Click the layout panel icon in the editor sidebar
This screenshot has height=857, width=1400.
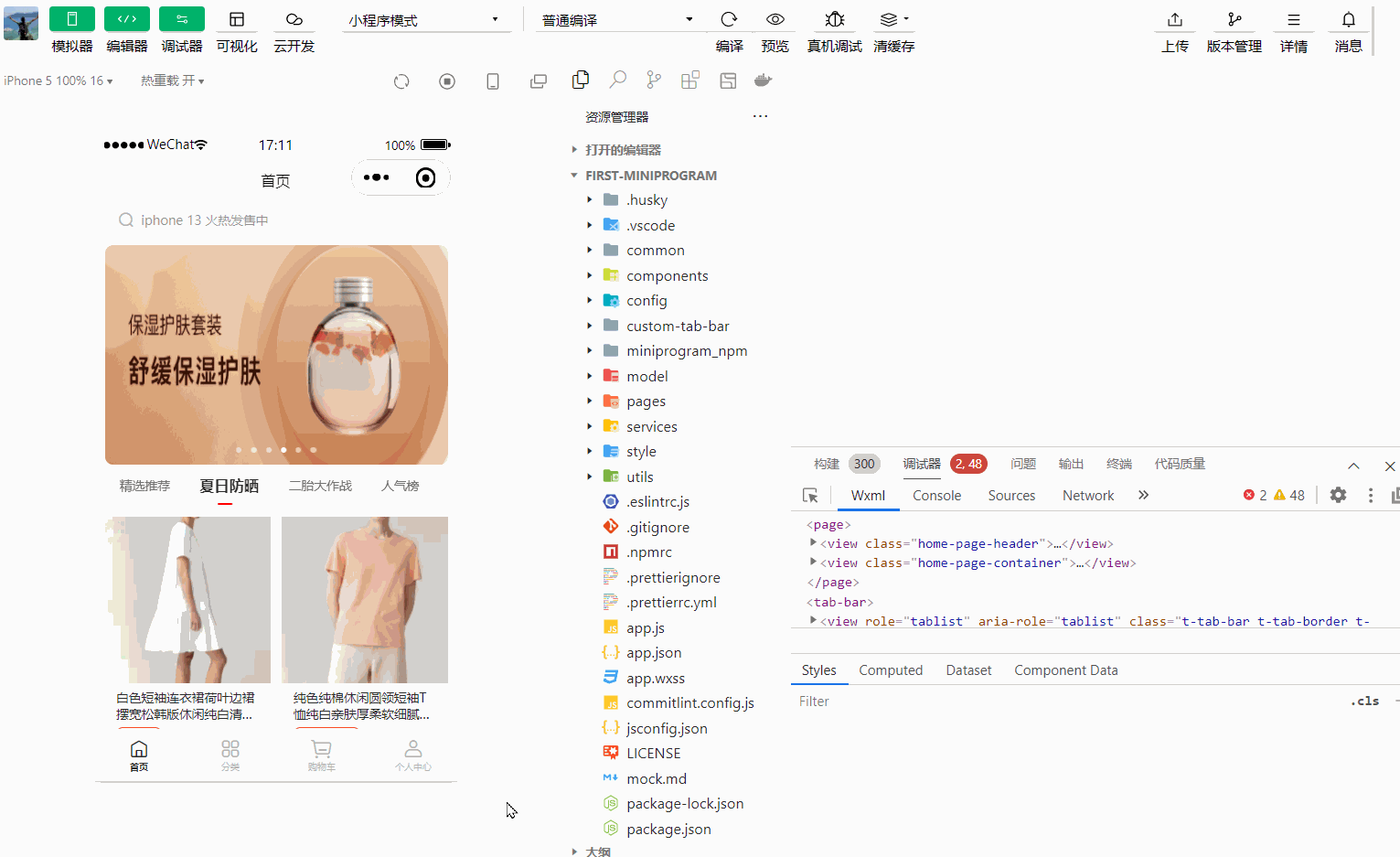(728, 80)
